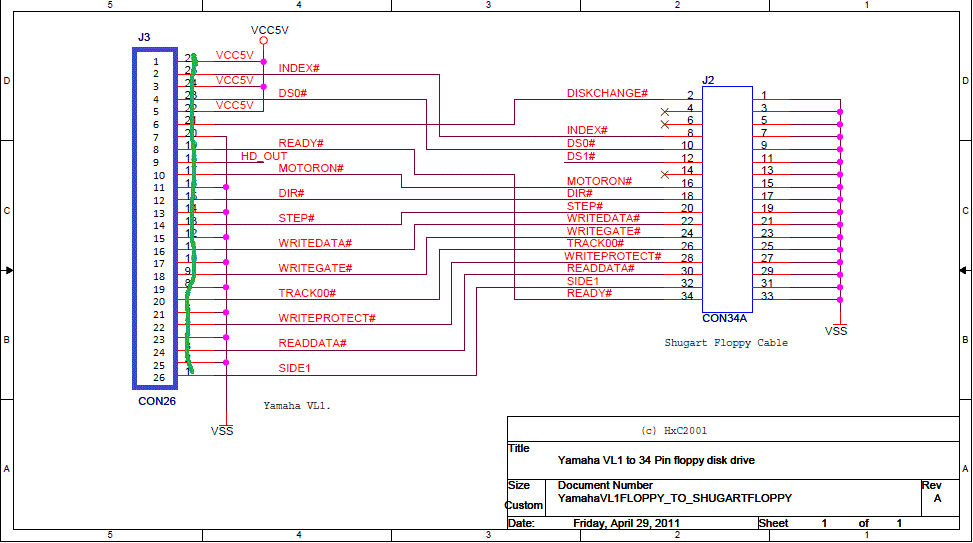
Task: Select MOTORON# label beside J2 pin 16
Action: (x=599, y=181)
